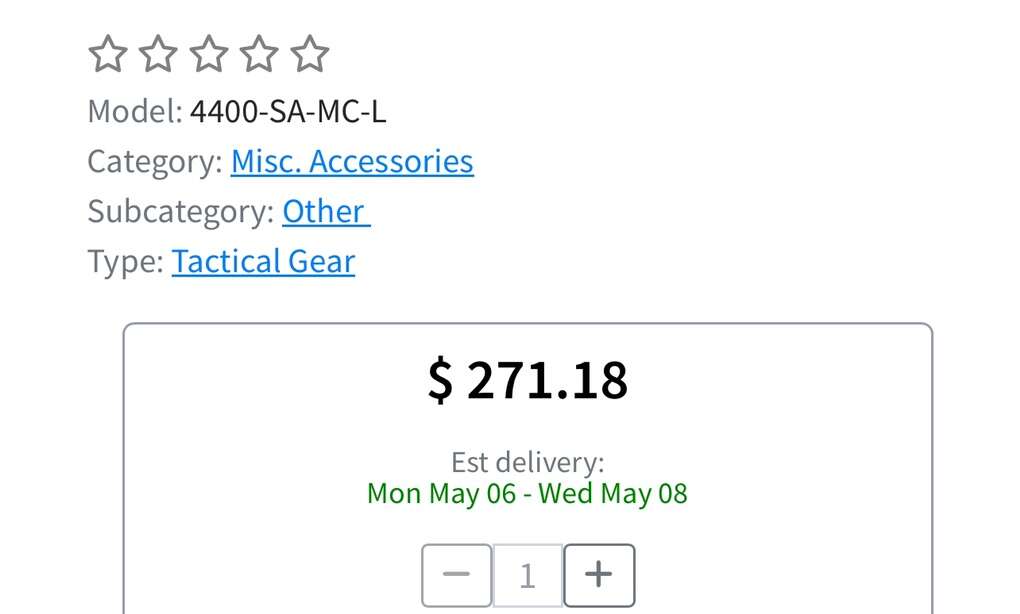1020x614 pixels.
Task: Click the Est delivery label
Action: click(x=527, y=462)
